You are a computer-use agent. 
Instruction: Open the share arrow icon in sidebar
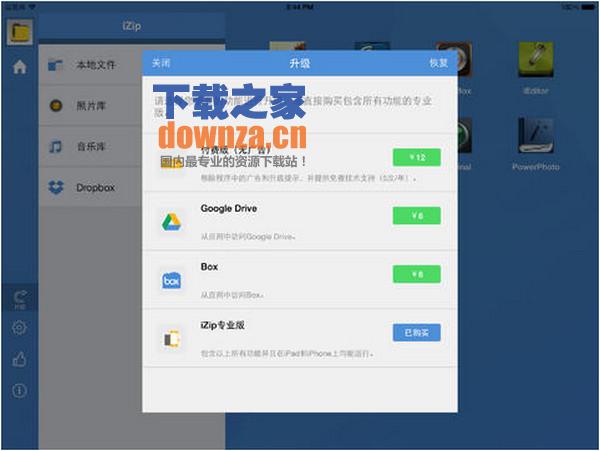(x=20, y=297)
